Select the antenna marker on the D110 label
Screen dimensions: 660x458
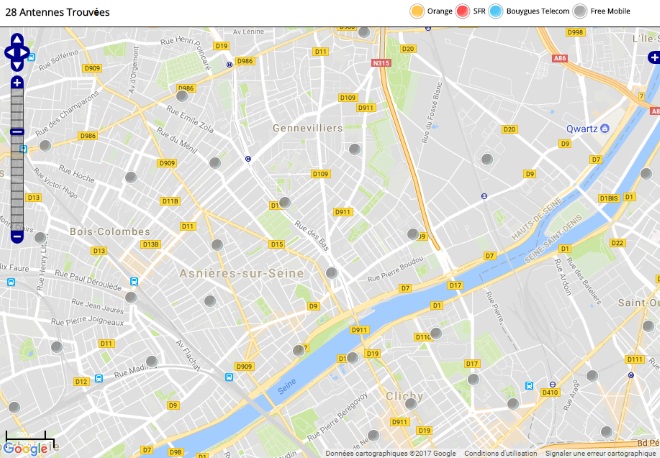436,333
